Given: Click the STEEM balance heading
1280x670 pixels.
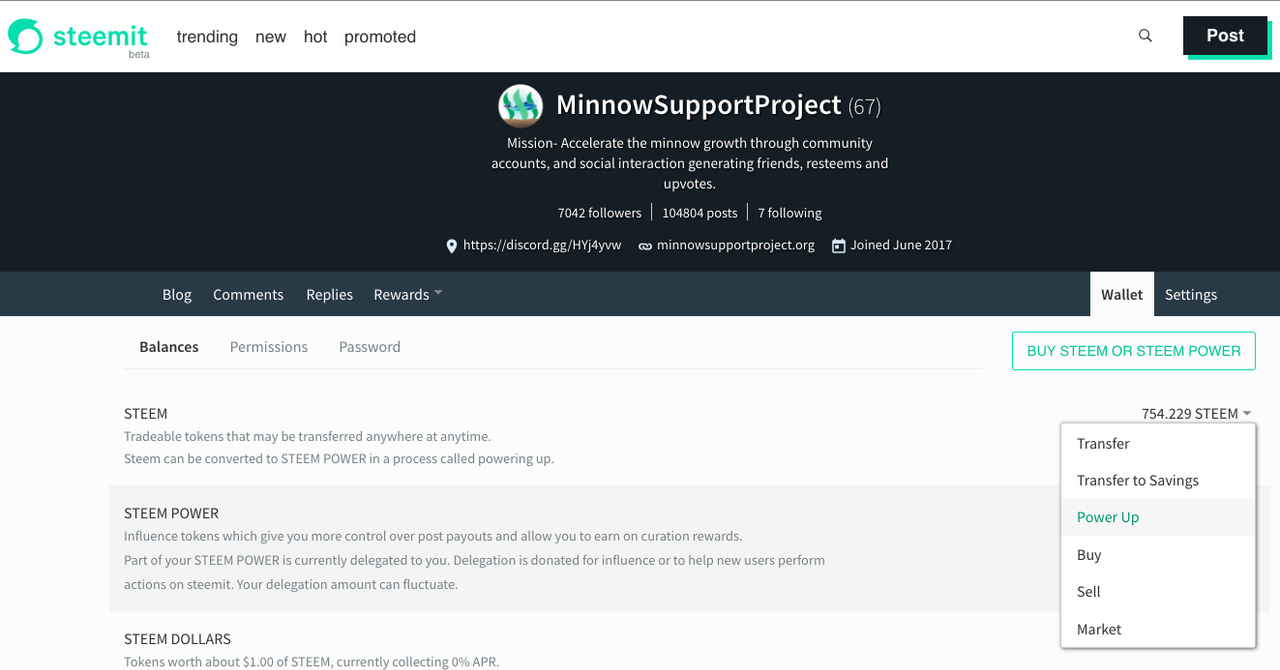Looking at the screenshot, I should (146, 413).
